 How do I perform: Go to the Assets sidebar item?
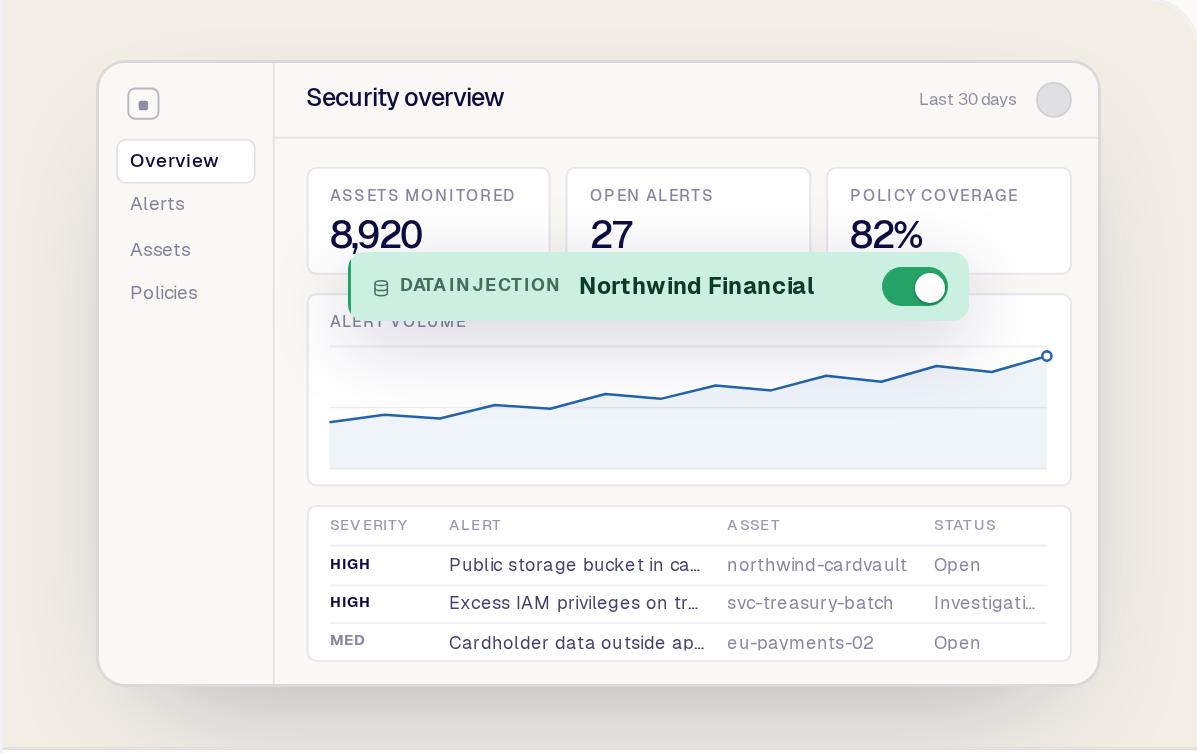(160, 250)
